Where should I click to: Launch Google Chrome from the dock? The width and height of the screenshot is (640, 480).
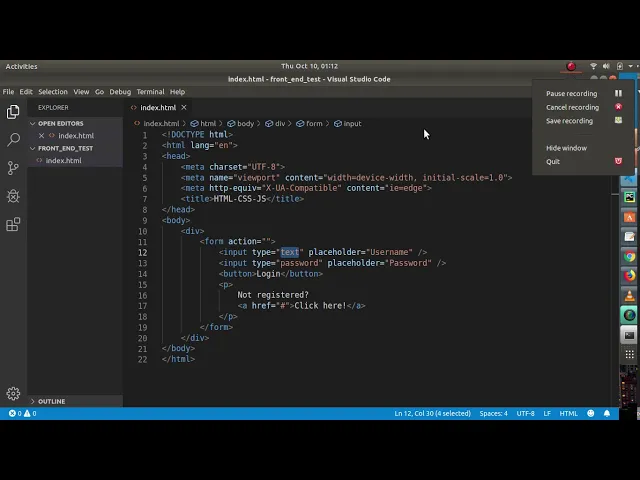click(629, 256)
